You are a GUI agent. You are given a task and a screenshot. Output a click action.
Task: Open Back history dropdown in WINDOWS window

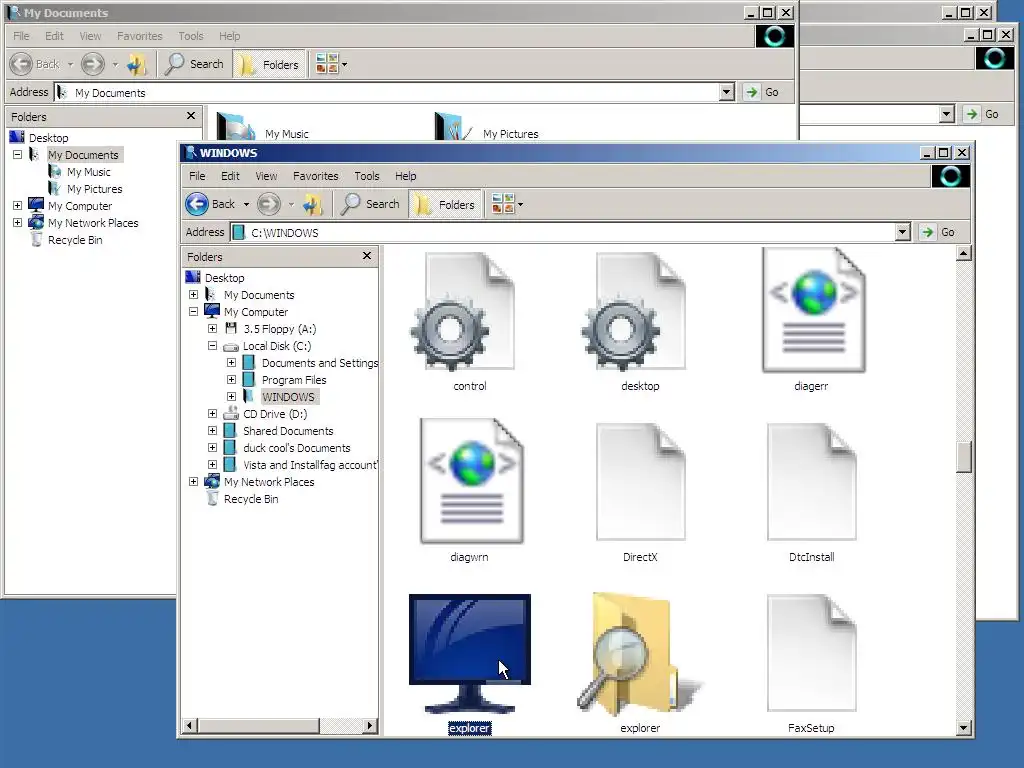pyautogui.click(x=246, y=204)
